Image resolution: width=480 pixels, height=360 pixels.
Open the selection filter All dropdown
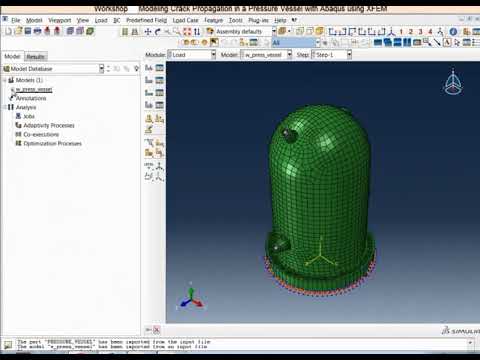point(296,43)
